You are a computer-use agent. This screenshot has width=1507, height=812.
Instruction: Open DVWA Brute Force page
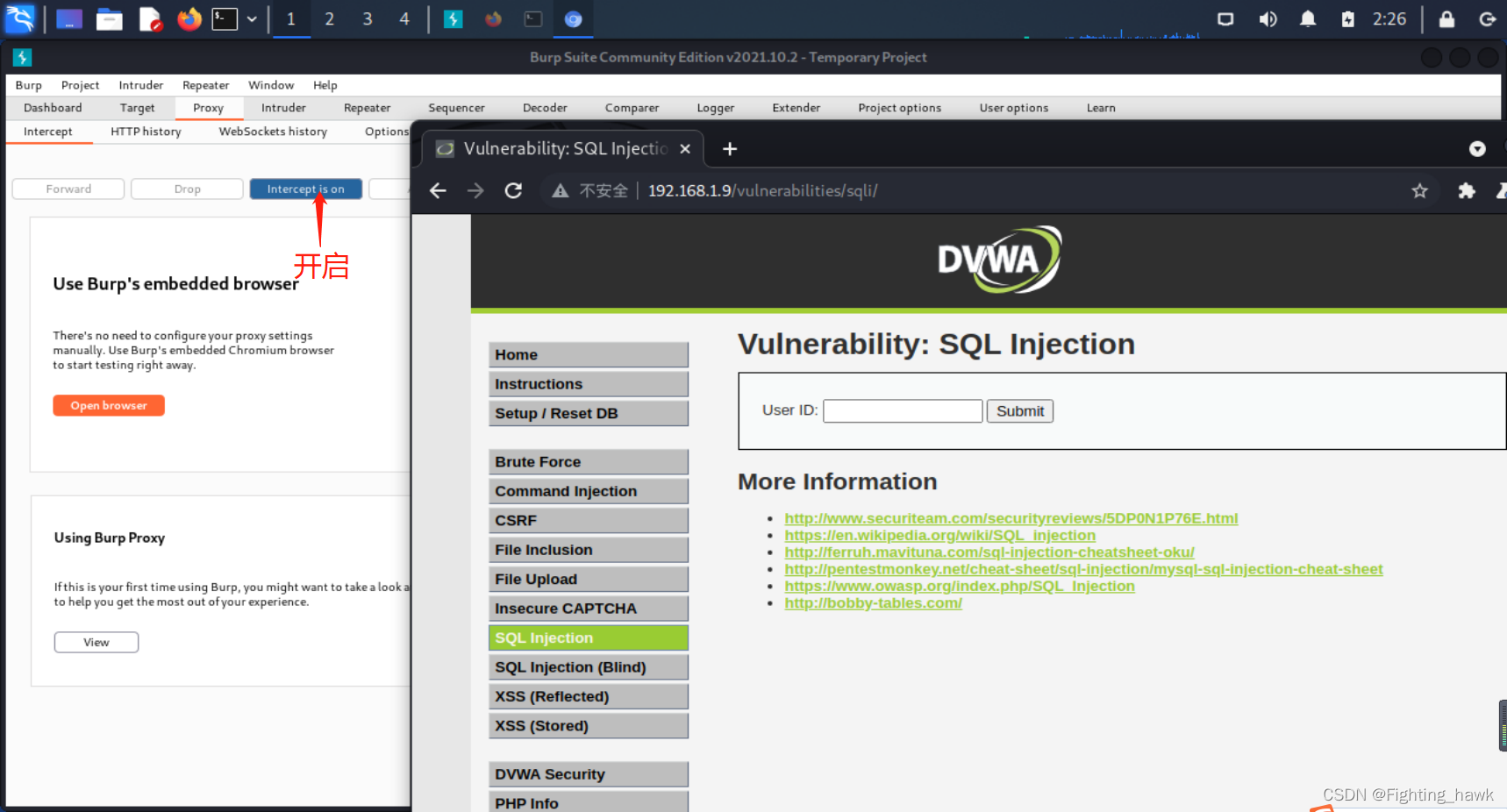click(x=589, y=462)
